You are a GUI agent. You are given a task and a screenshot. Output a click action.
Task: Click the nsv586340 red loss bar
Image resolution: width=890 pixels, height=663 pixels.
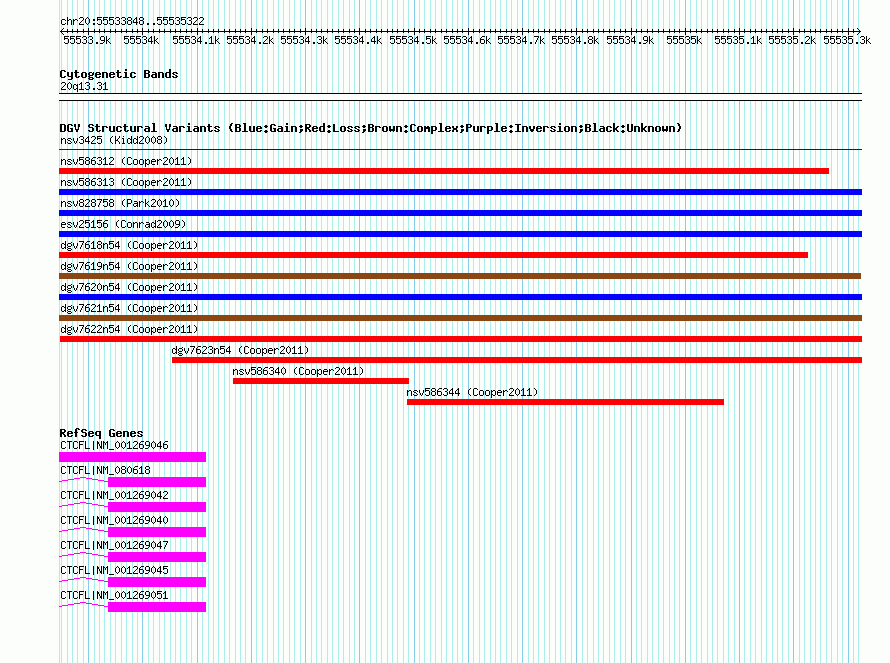pyautogui.click(x=321, y=381)
